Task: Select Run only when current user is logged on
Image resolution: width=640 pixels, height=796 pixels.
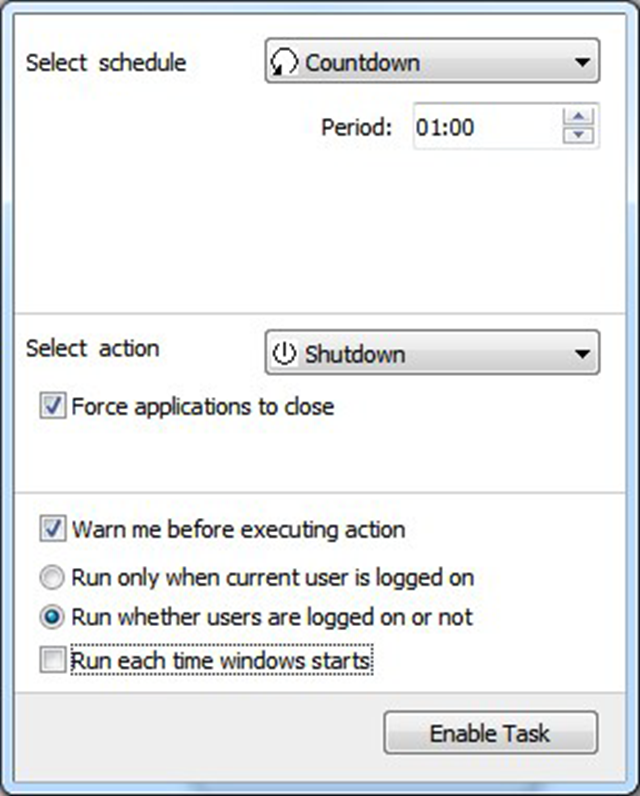Action: click(52, 578)
